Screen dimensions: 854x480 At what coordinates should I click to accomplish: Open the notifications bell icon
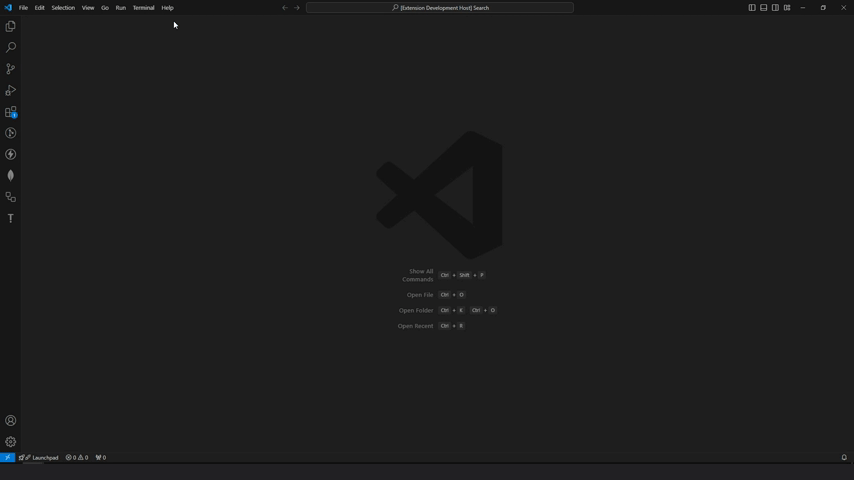tap(844, 458)
